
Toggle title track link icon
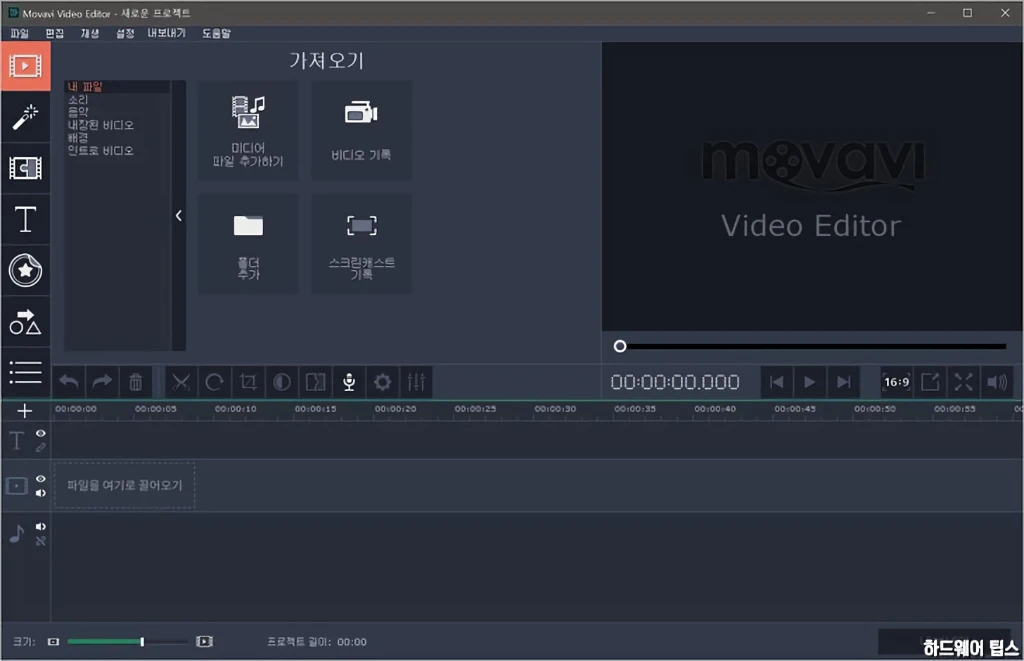tap(40, 447)
